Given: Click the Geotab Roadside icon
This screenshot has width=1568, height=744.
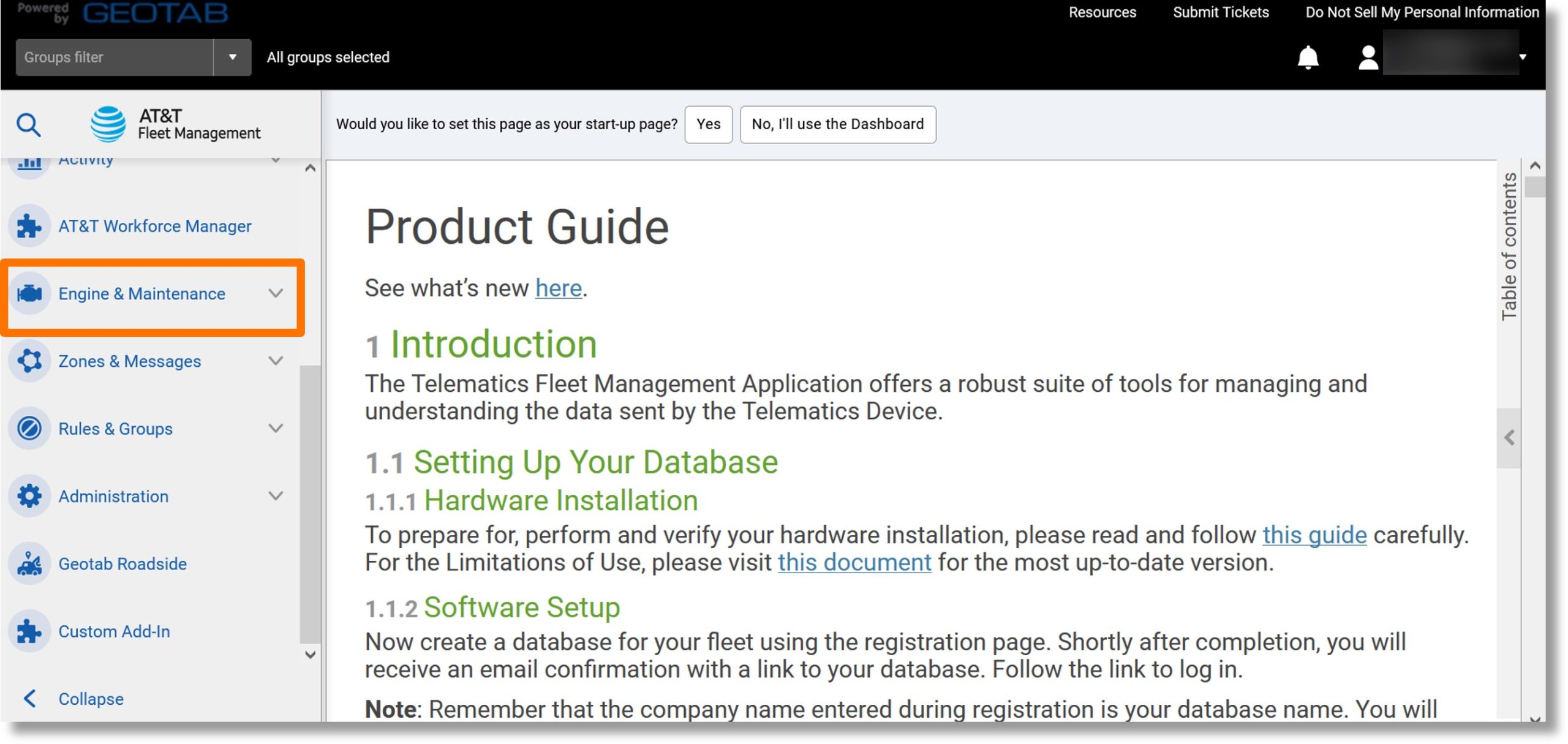Looking at the screenshot, I should 29,563.
